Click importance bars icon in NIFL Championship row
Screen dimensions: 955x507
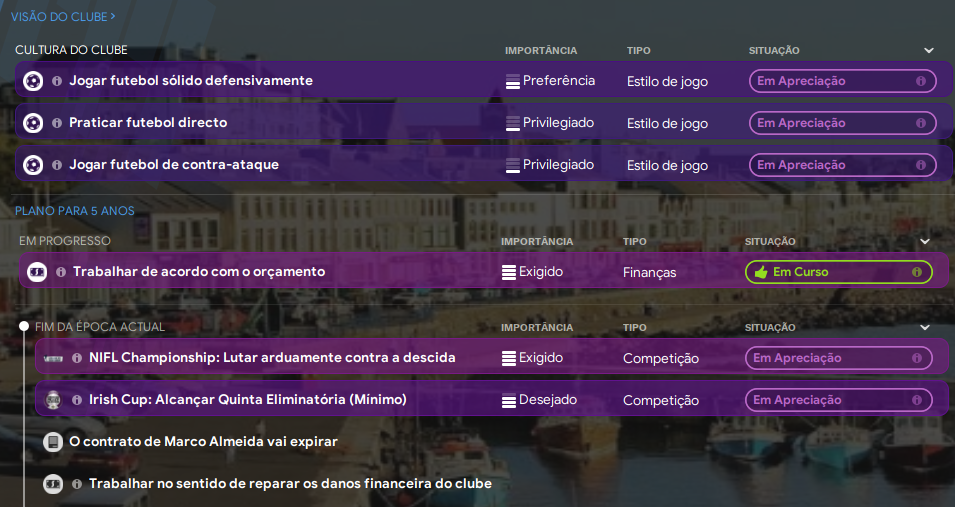[x=509, y=358]
